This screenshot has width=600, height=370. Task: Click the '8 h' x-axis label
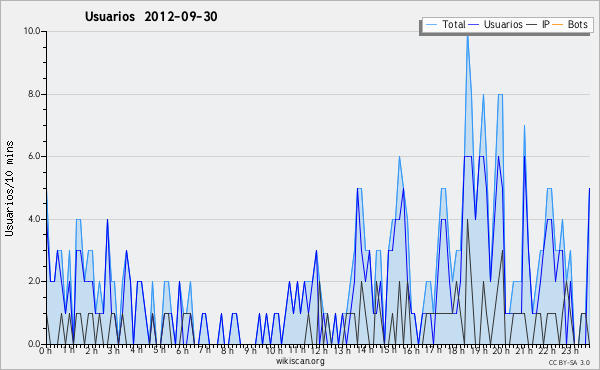pyautogui.click(x=227, y=351)
